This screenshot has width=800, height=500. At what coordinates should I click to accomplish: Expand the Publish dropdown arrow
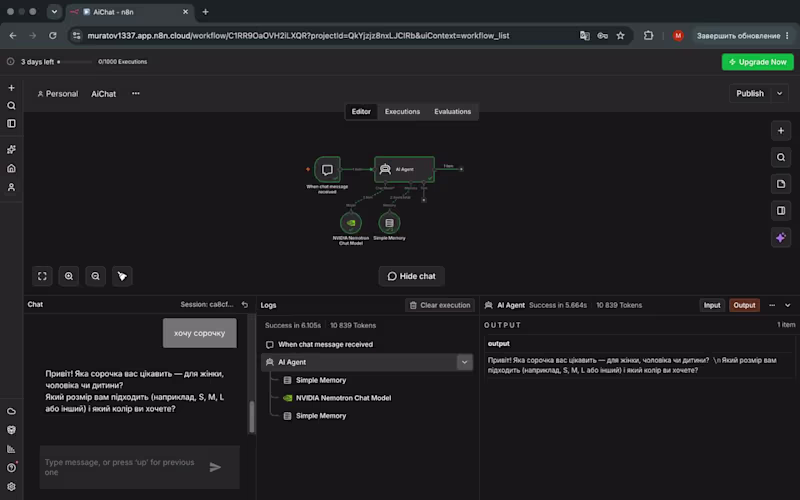pos(780,93)
